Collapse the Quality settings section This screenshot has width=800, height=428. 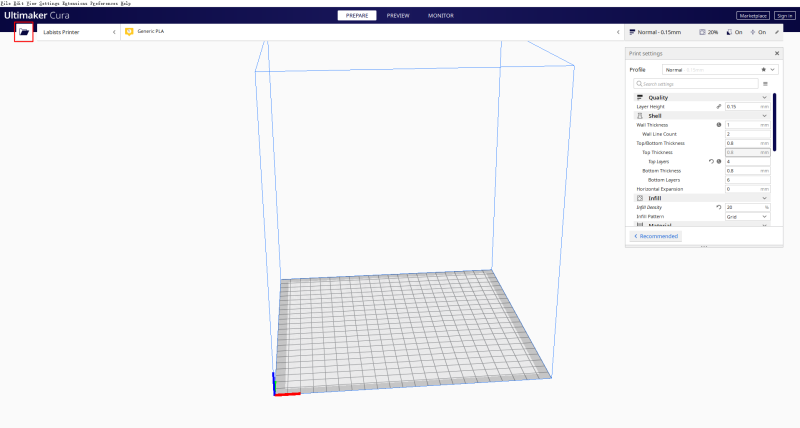pos(764,97)
